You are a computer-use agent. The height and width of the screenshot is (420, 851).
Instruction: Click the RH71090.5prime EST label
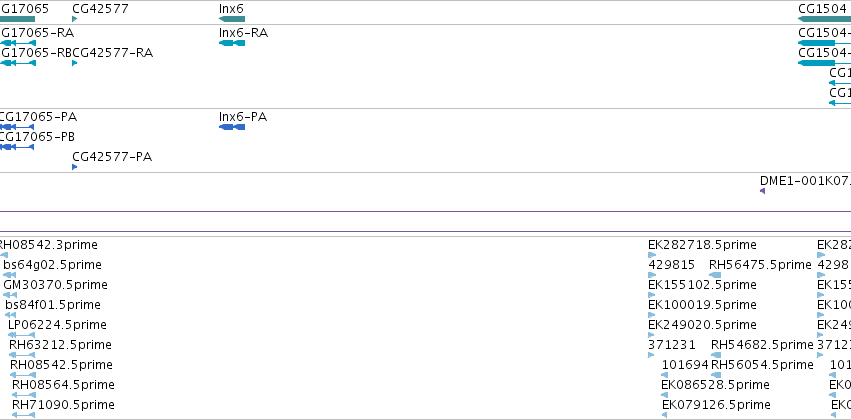coord(63,405)
